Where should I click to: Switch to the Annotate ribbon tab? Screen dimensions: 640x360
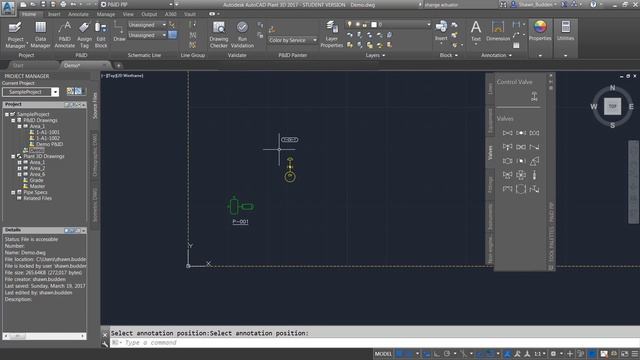pos(78,14)
